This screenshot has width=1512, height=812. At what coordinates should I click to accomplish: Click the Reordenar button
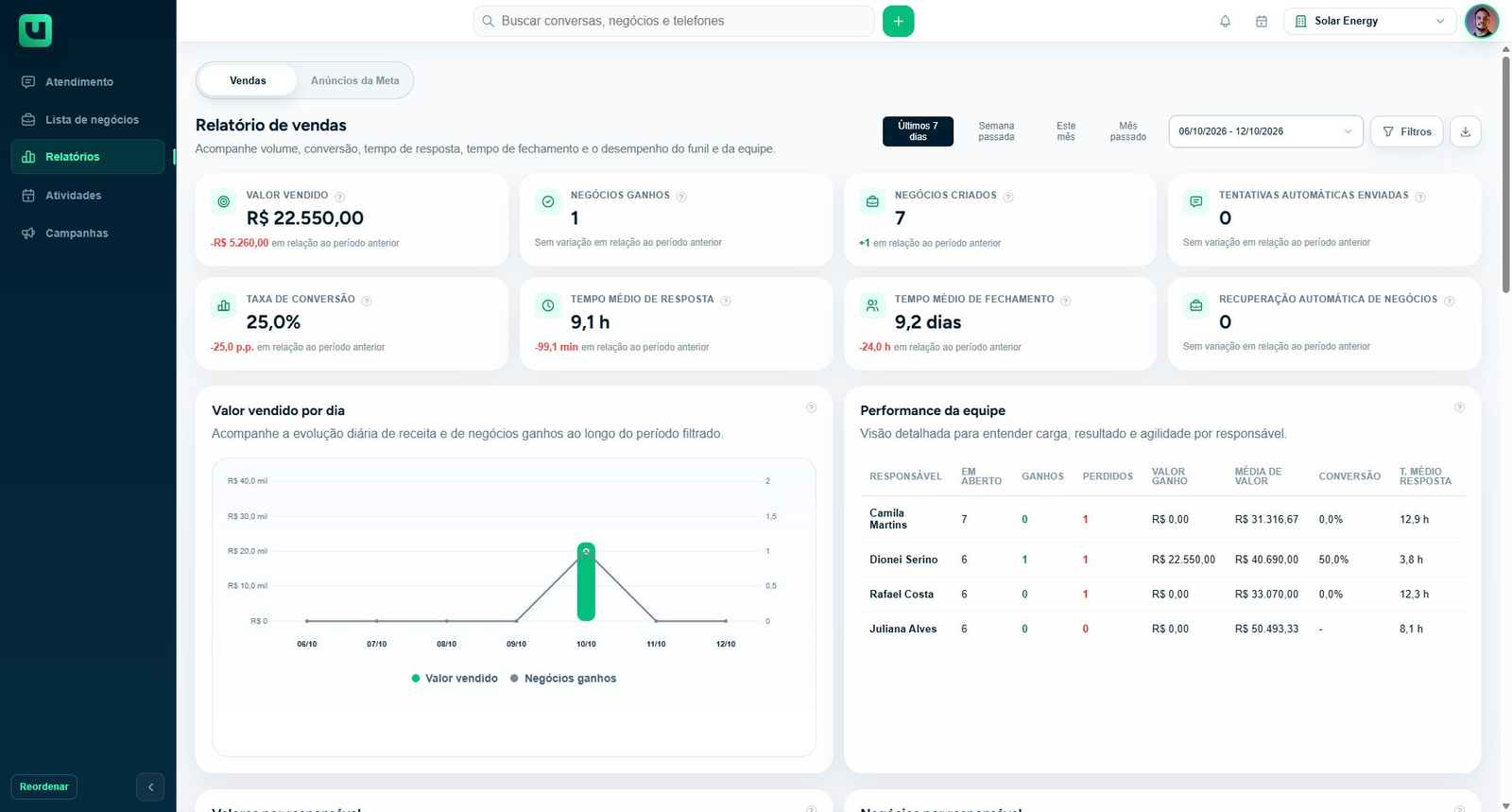point(44,786)
